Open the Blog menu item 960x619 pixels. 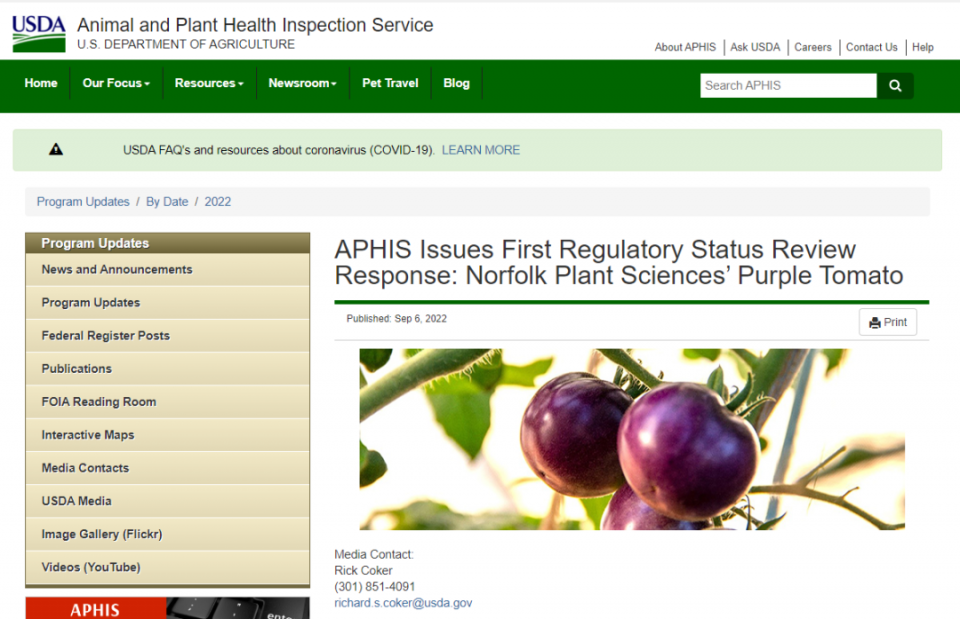(x=456, y=84)
